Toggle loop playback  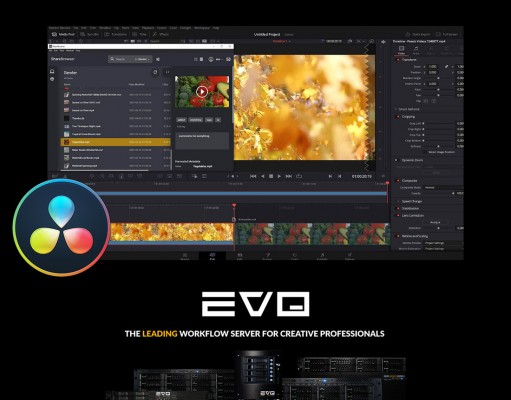[299, 176]
